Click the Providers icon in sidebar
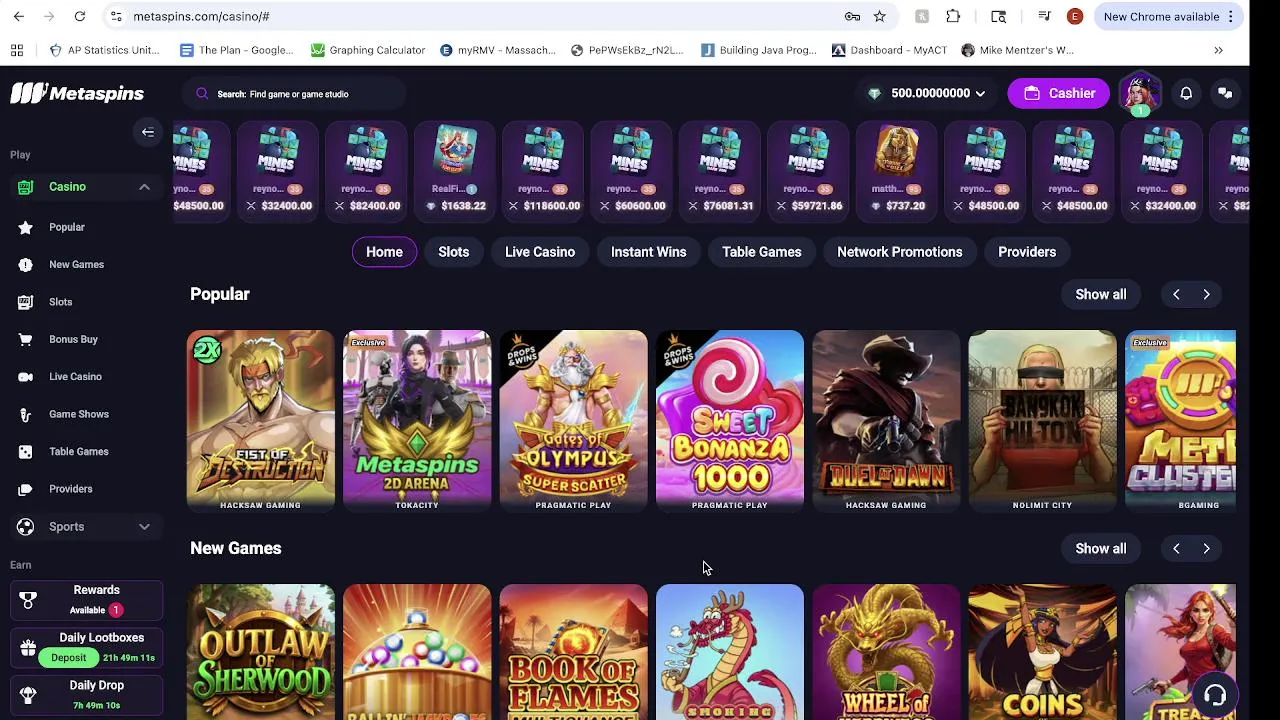Image resolution: width=1280 pixels, height=720 pixels. tap(26, 489)
